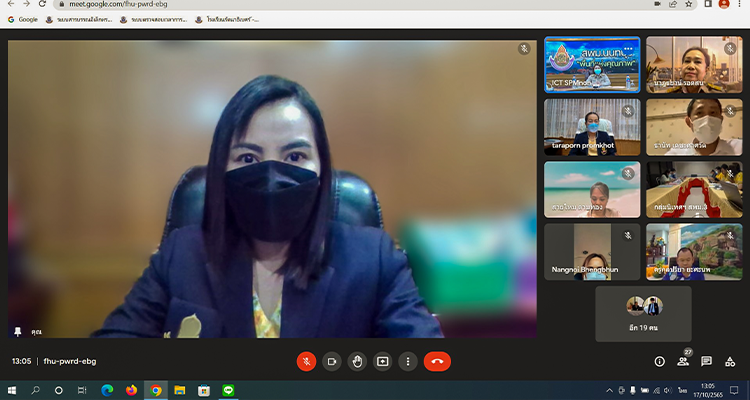
Task: Open the Activities panel
Action: click(x=730, y=362)
